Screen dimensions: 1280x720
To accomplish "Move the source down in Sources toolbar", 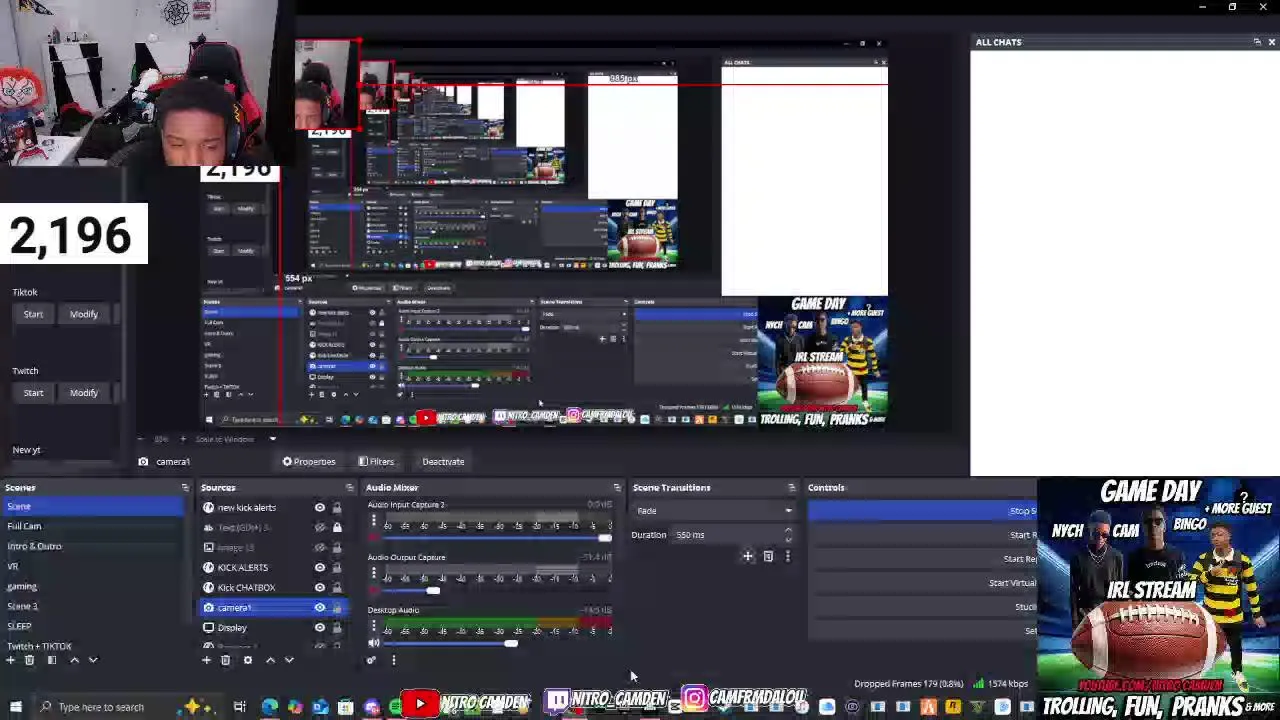I will click(289, 660).
